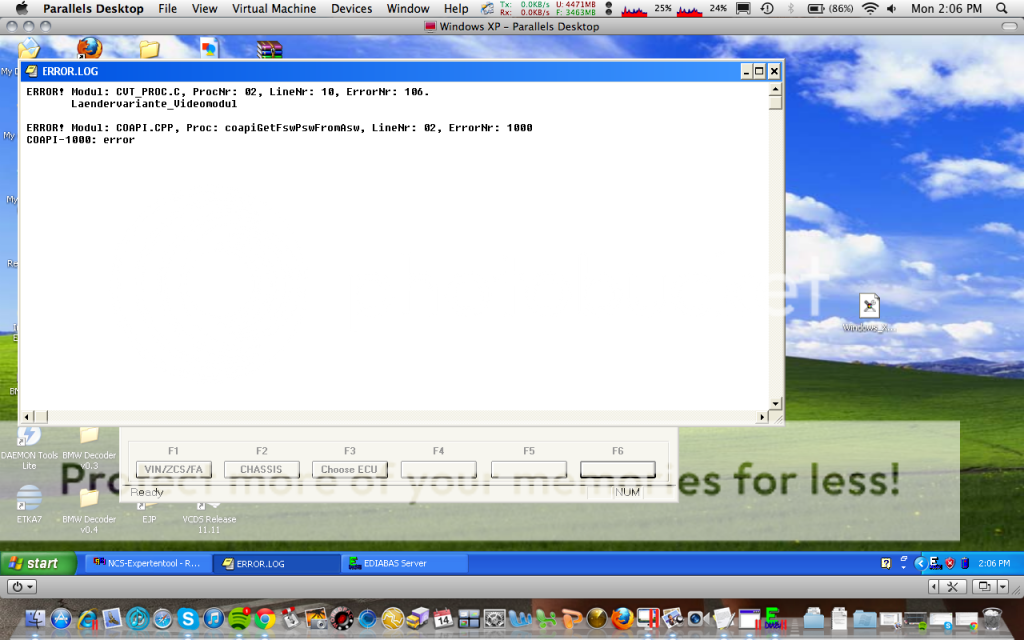Click the Spotlight magnifying glass icon

point(1009,9)
